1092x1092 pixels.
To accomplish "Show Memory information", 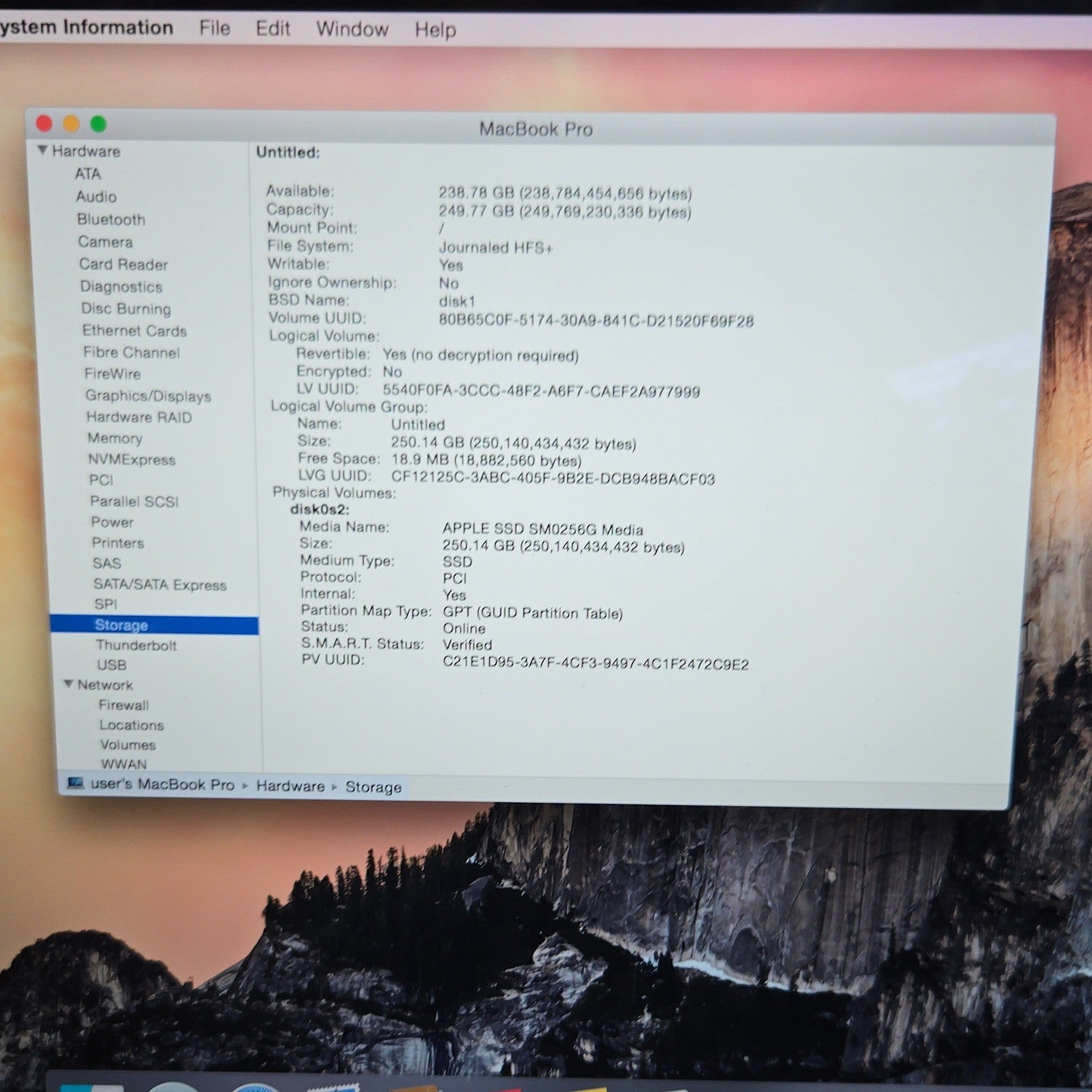I will [115, 438].
